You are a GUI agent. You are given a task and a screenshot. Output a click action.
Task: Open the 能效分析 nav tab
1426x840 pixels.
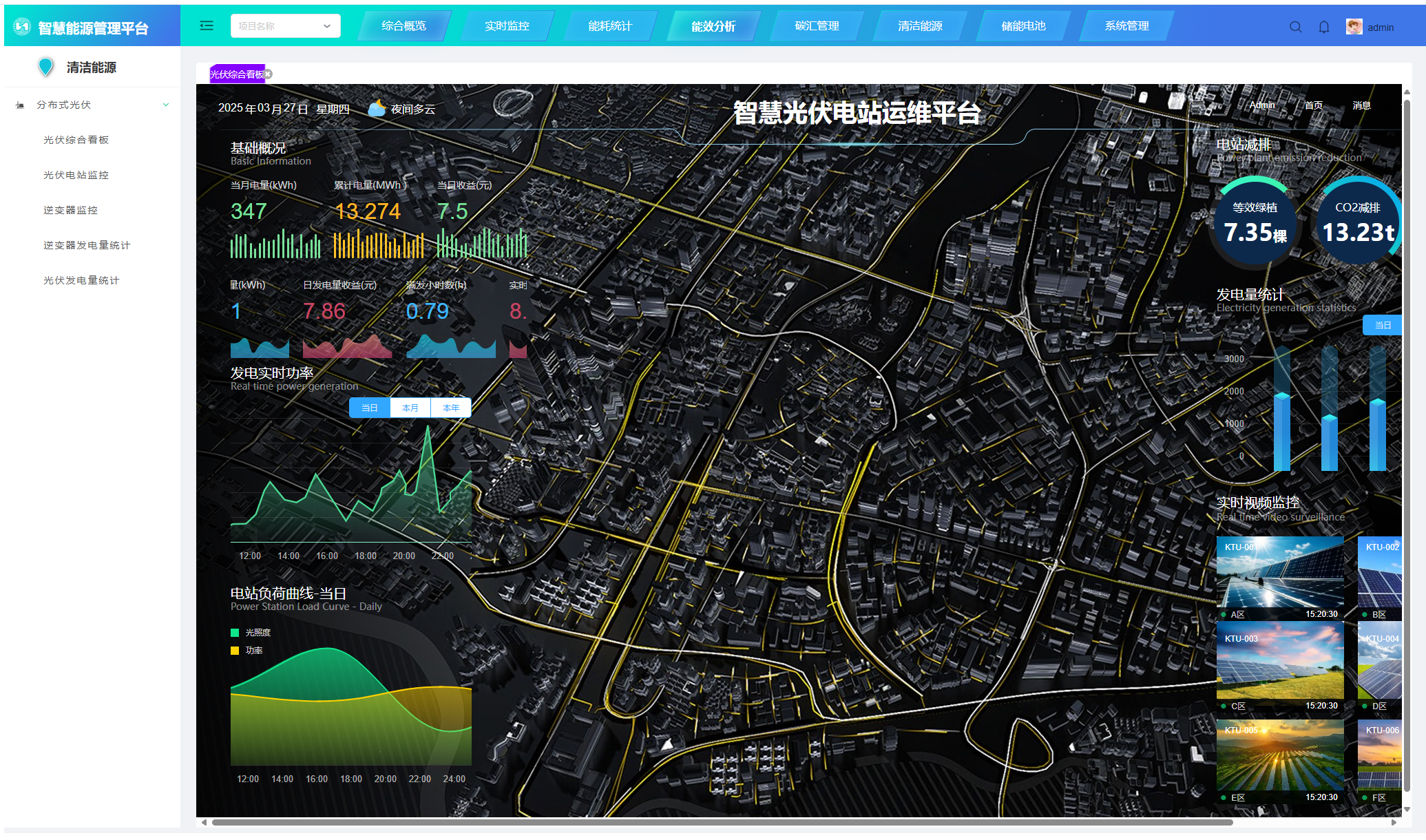(x=713, y=26)
